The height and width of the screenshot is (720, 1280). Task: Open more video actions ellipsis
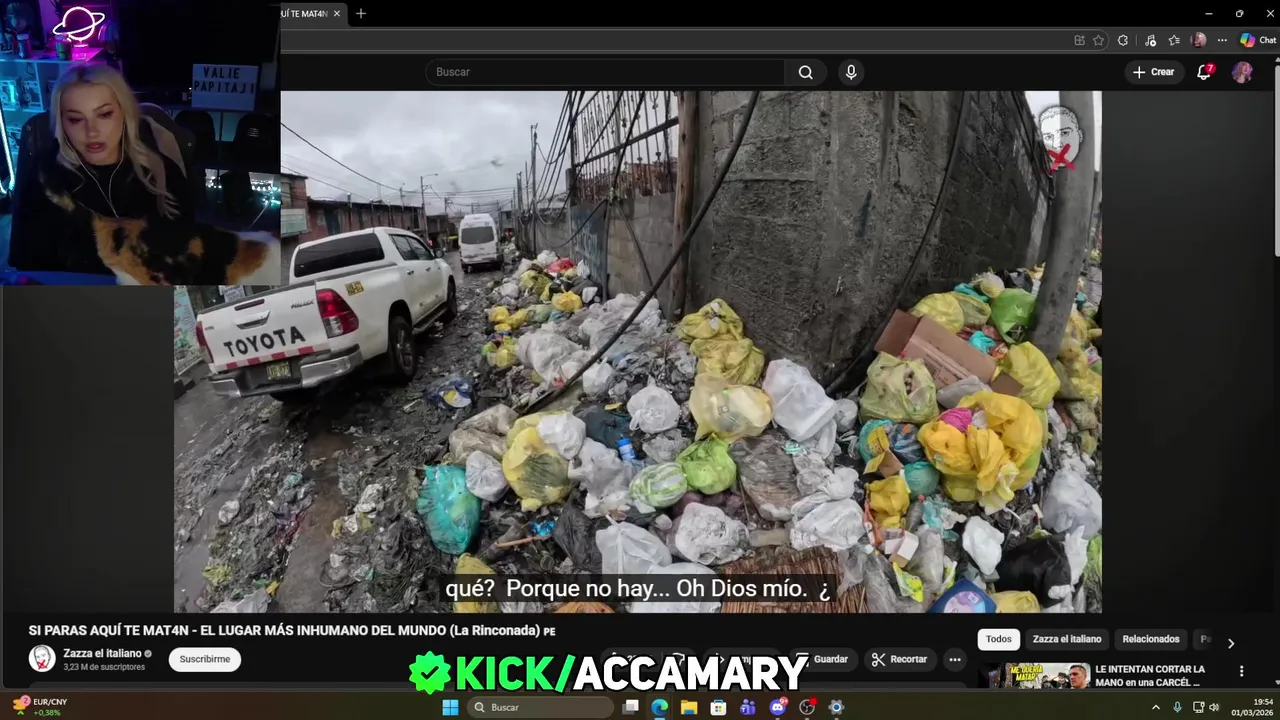955,659
